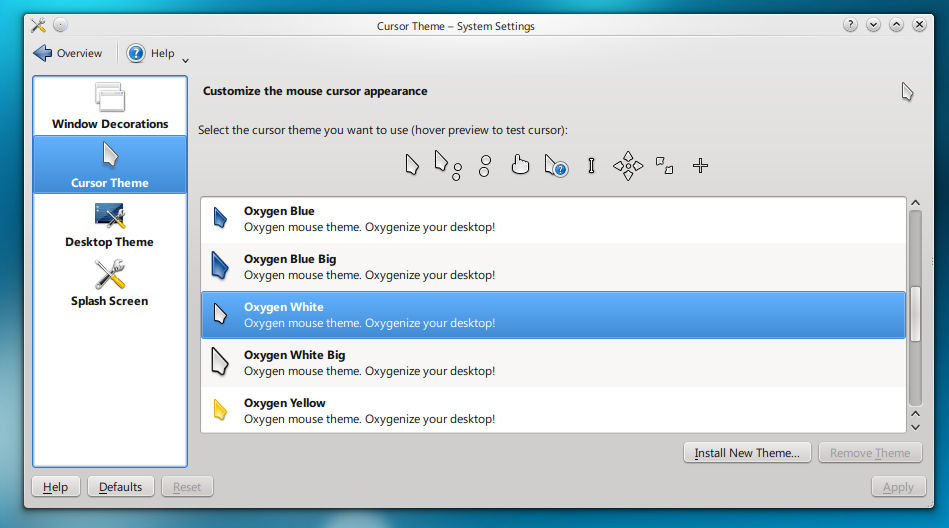Click the default arrow cursor preview

click(x=412, y=165)
